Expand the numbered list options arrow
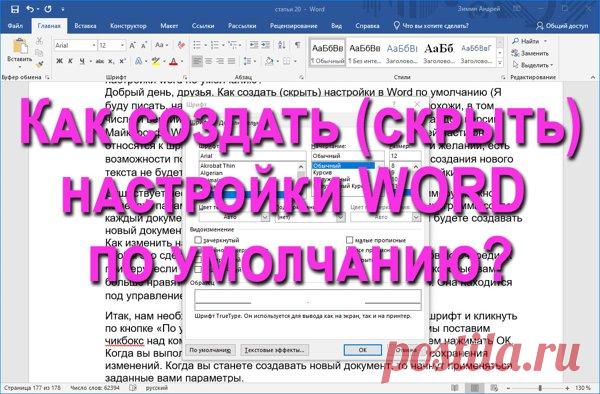The width and height of the screenshot is (600, 394). point(223,46)
